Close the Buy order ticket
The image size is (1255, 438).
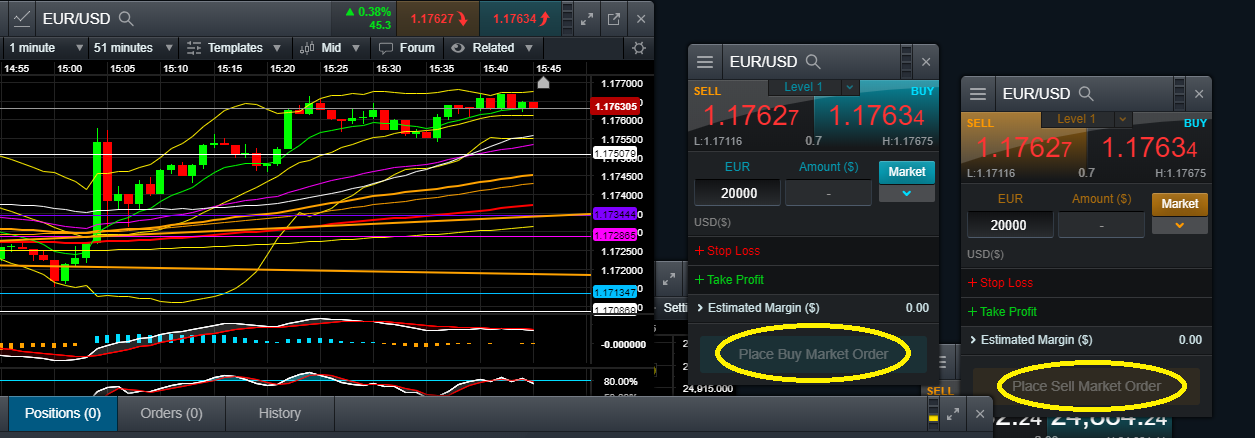click(925, 62)
